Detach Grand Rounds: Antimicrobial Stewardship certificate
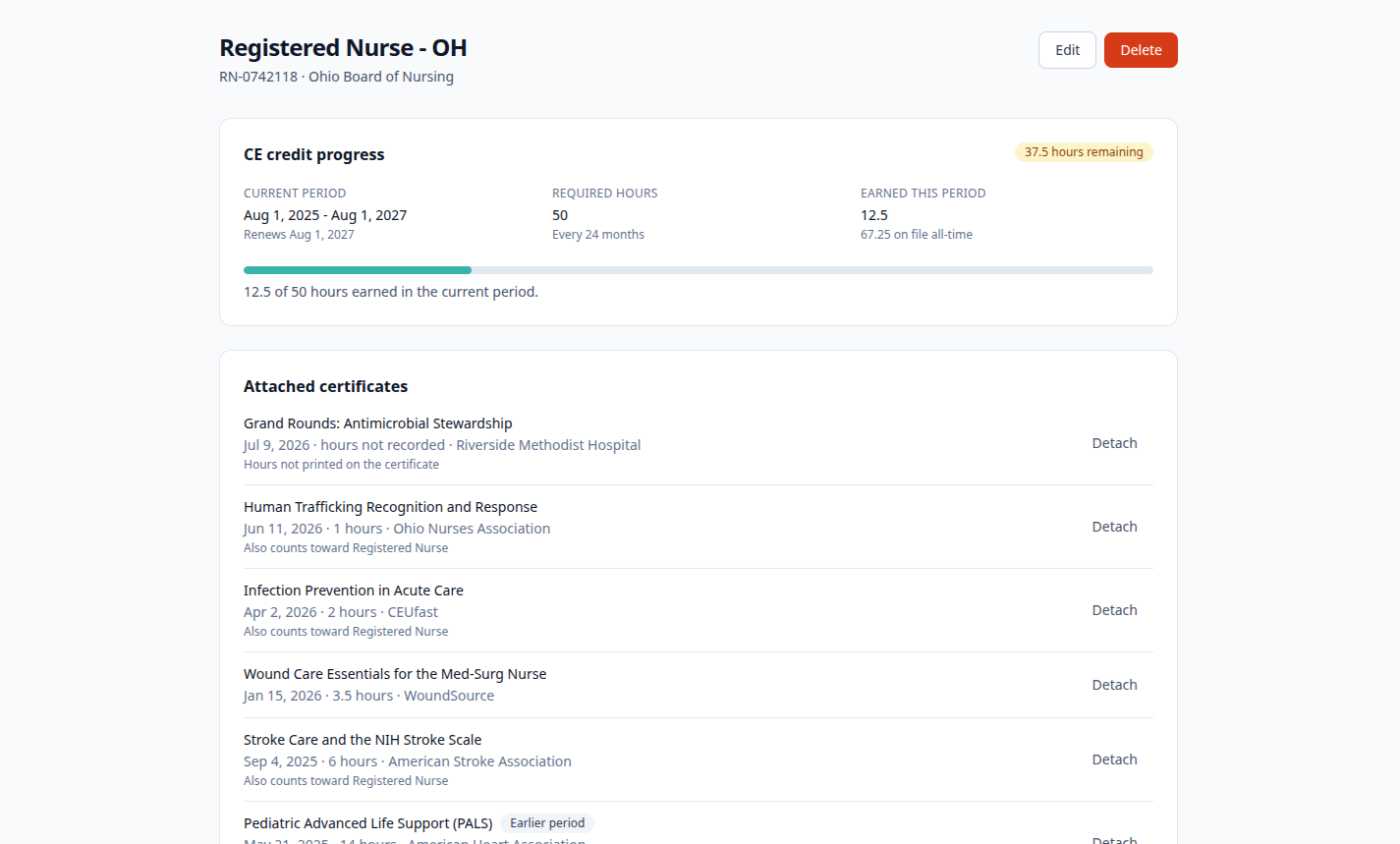This screenshot has width=1400, height=844. coord(1114,443)
